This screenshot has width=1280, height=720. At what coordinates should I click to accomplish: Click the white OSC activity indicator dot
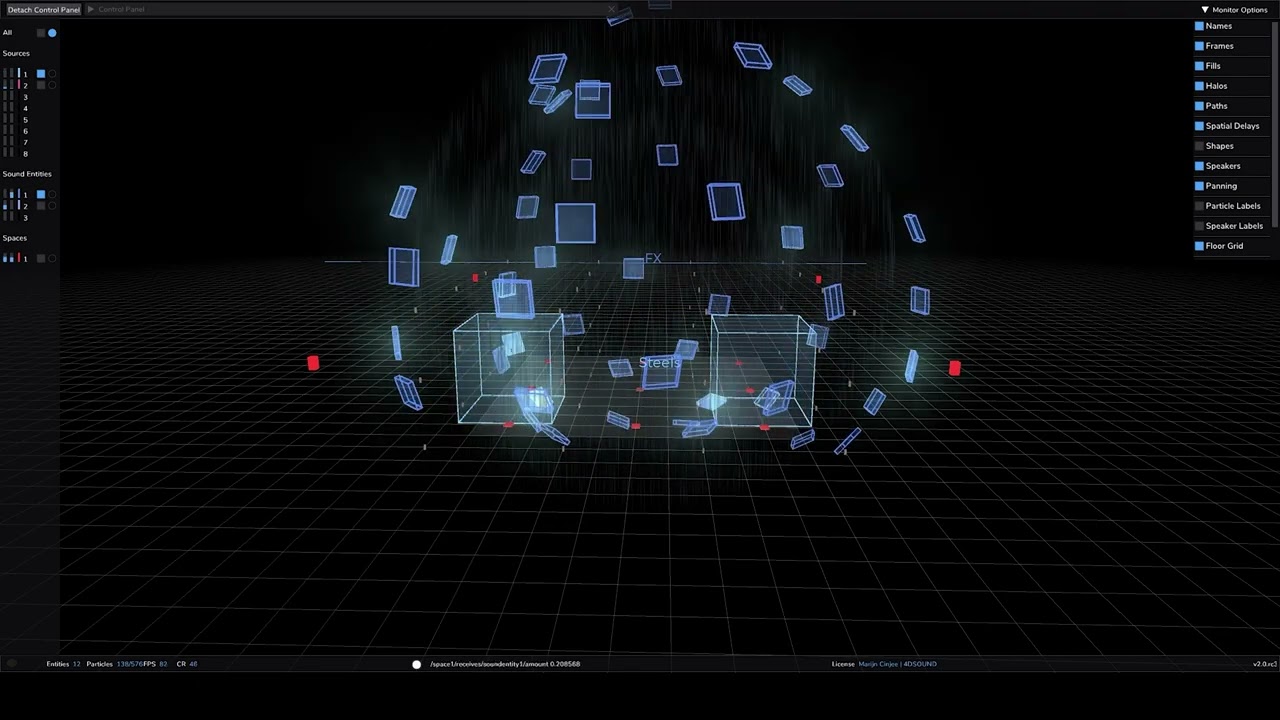pos(417,664)
